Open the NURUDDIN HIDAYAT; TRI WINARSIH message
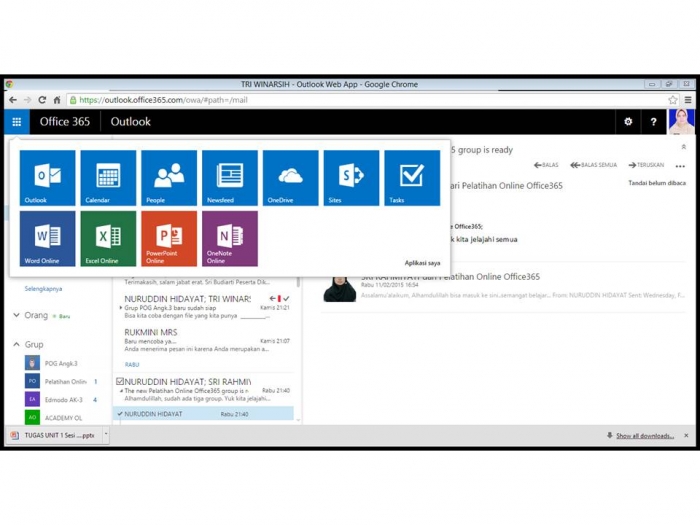This screenshot has height=525, width=700. pos(204,307)
